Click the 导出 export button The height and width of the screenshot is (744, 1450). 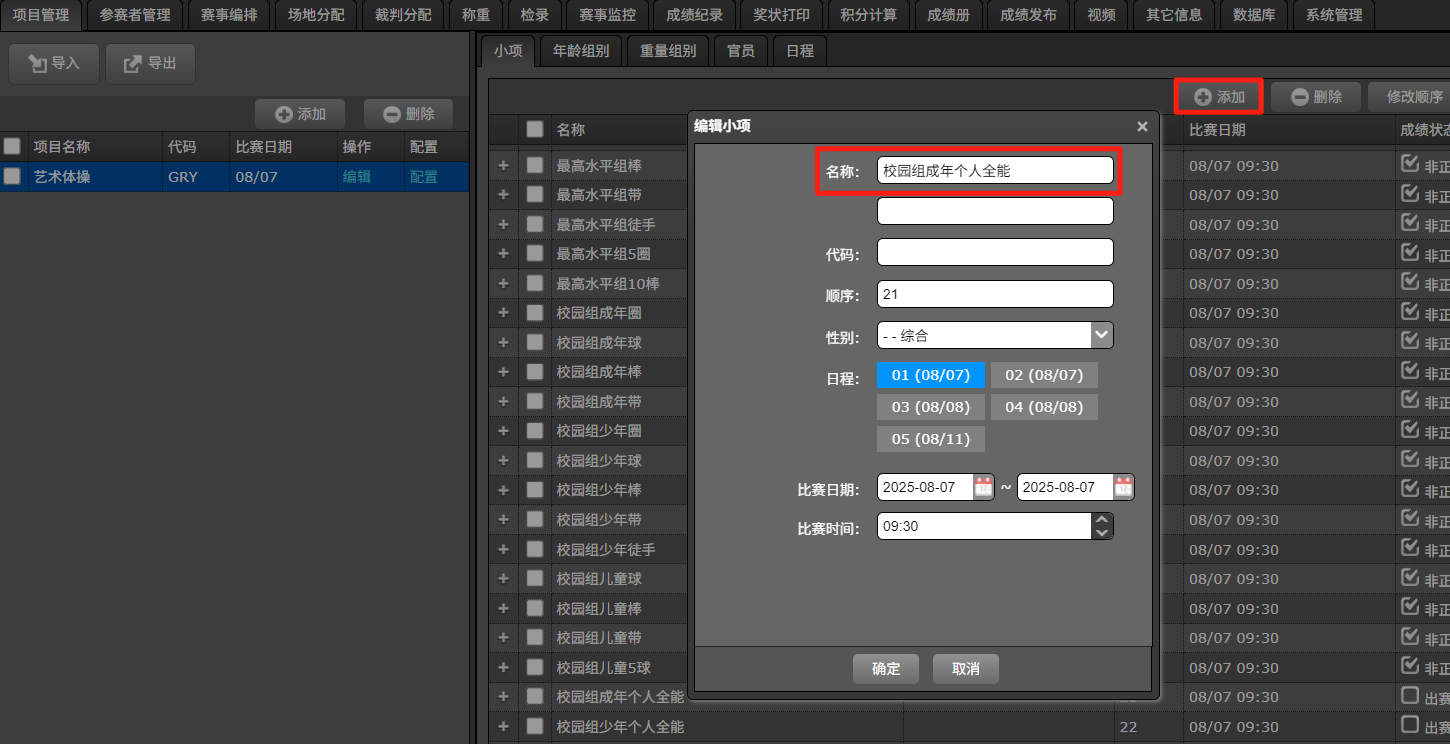(x=150, y=64)
